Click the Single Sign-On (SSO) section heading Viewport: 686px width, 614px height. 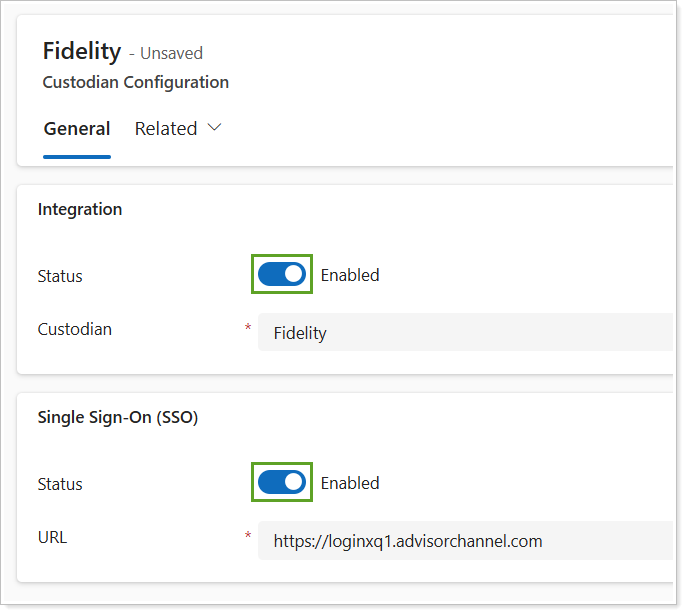[118, 418]
